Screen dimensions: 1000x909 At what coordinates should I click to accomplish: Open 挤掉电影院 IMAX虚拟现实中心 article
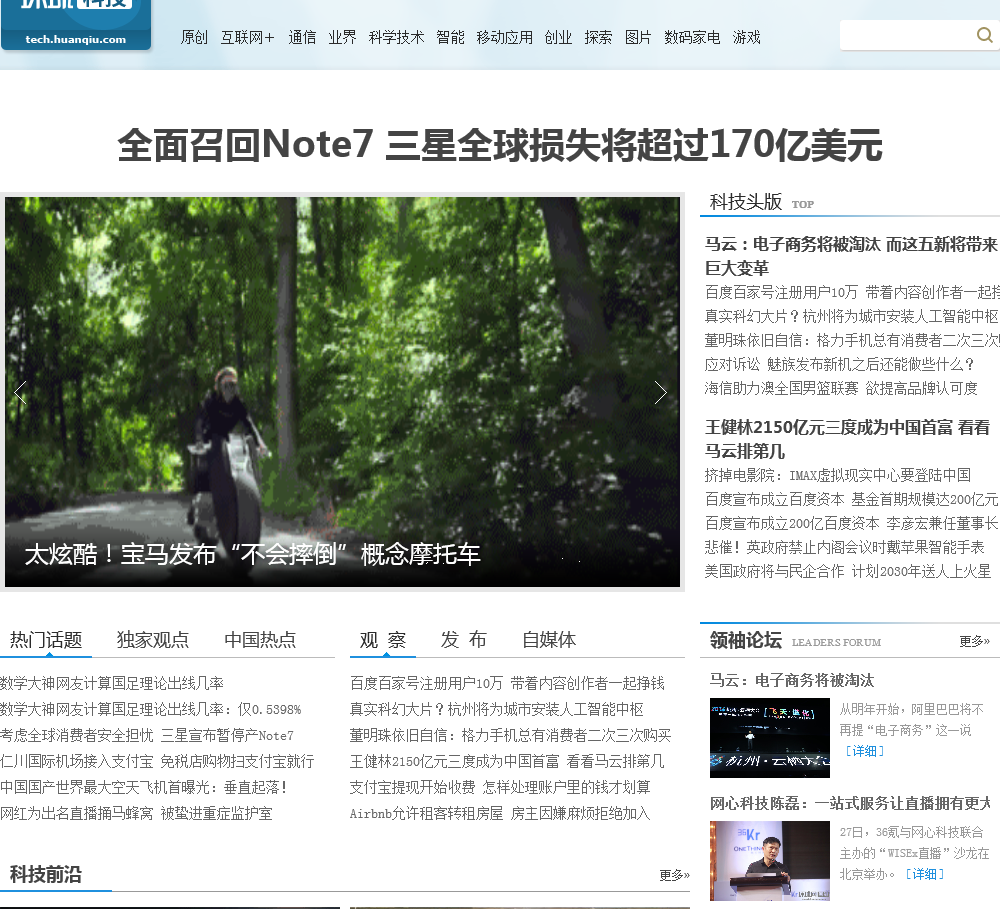pyautogui.click(x=837, y=475)
